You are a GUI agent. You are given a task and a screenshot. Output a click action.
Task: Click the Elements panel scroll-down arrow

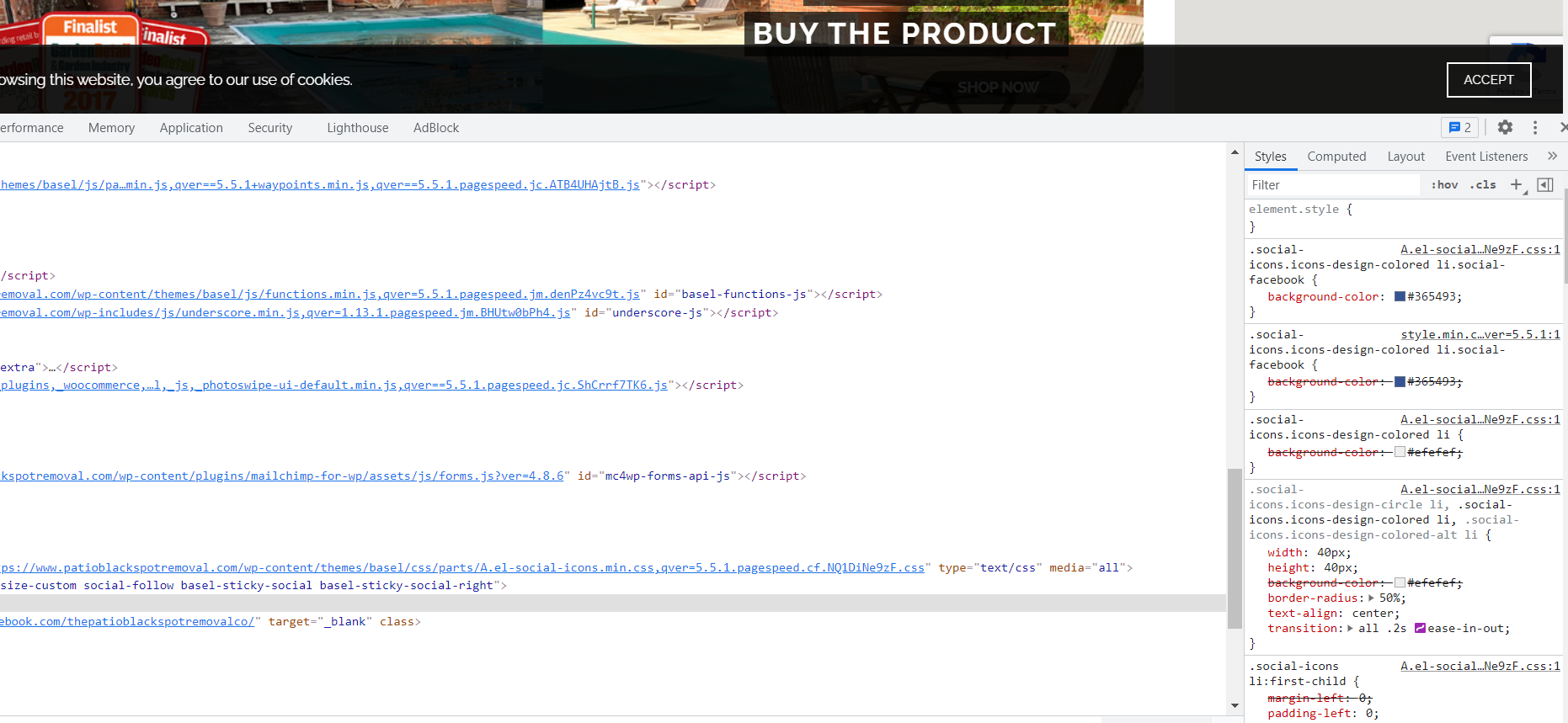tap(1235, 705)
